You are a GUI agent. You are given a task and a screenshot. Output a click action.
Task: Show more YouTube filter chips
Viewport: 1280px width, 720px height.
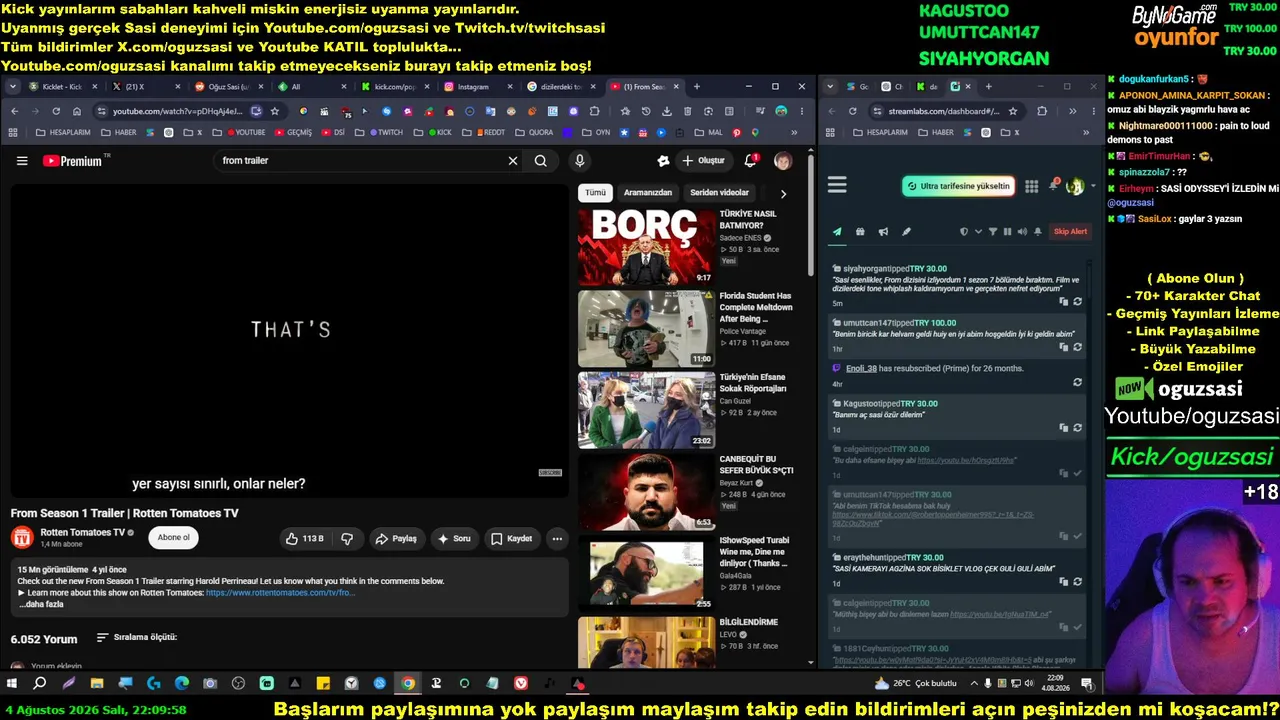tap(783, 193)
